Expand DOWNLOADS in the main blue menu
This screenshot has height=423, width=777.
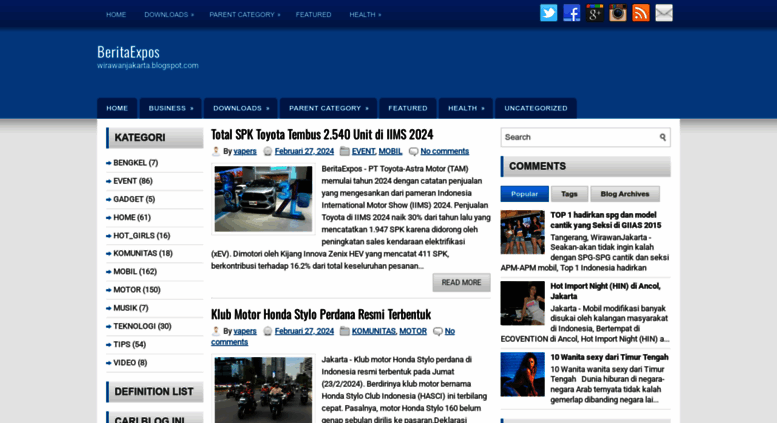[241, 108]
